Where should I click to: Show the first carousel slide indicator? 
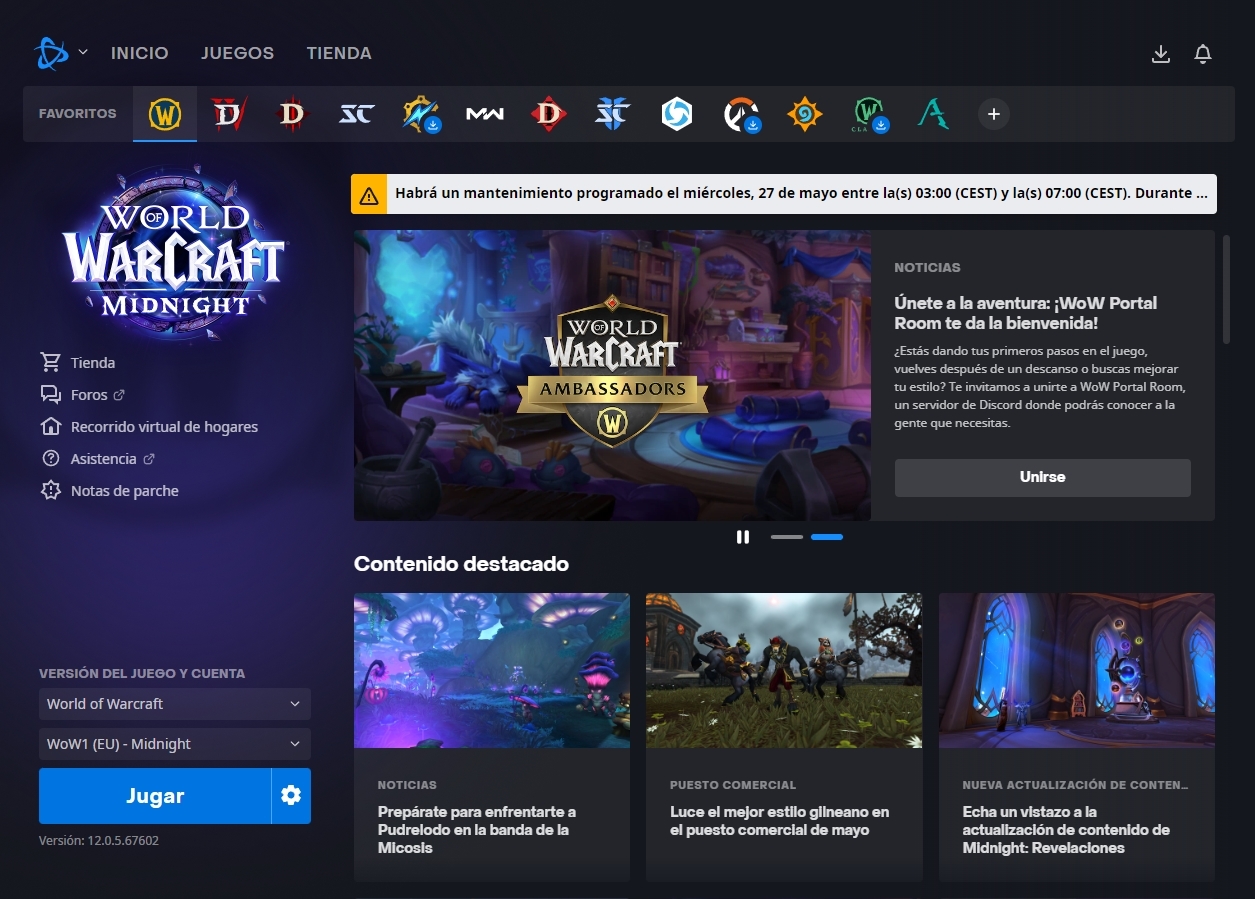787,537
